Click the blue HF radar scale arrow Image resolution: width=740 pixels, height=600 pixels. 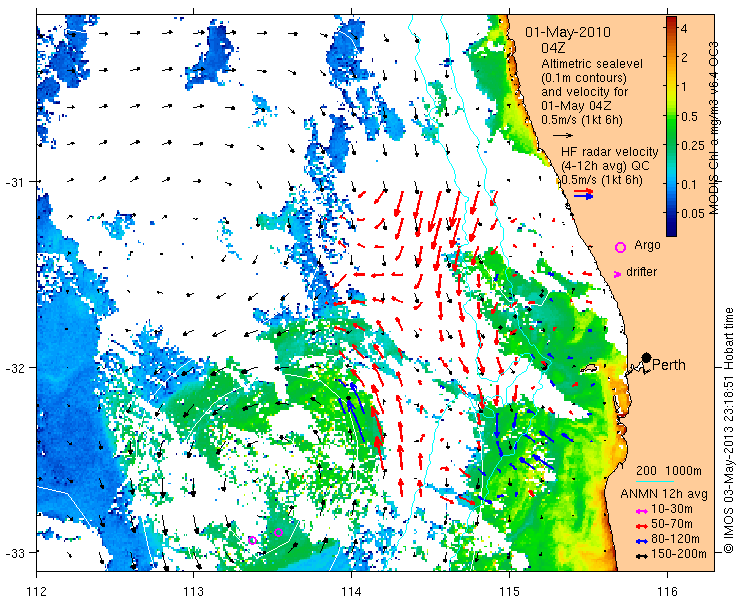[583, 196]
